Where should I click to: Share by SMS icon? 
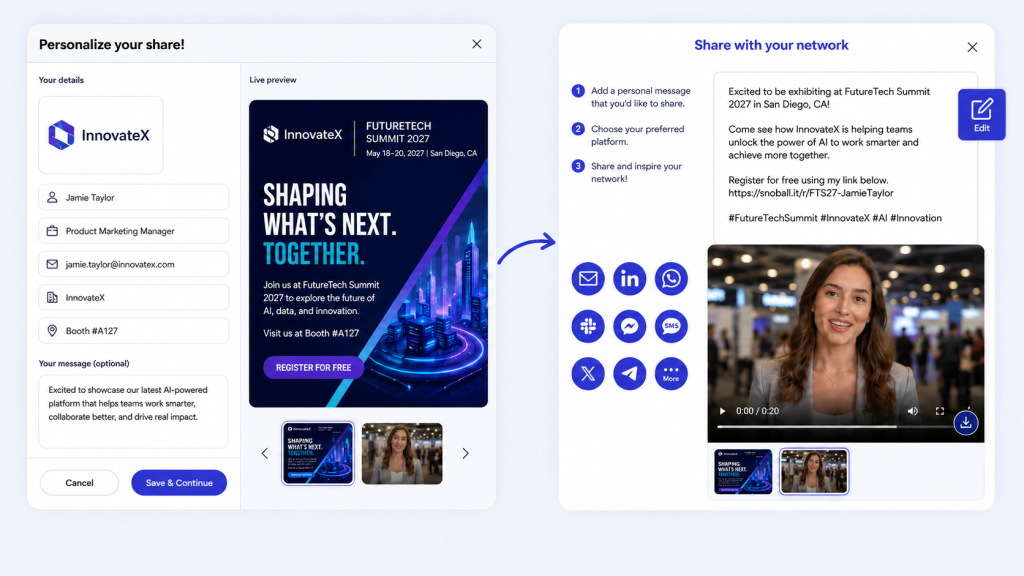pos(671,326)
